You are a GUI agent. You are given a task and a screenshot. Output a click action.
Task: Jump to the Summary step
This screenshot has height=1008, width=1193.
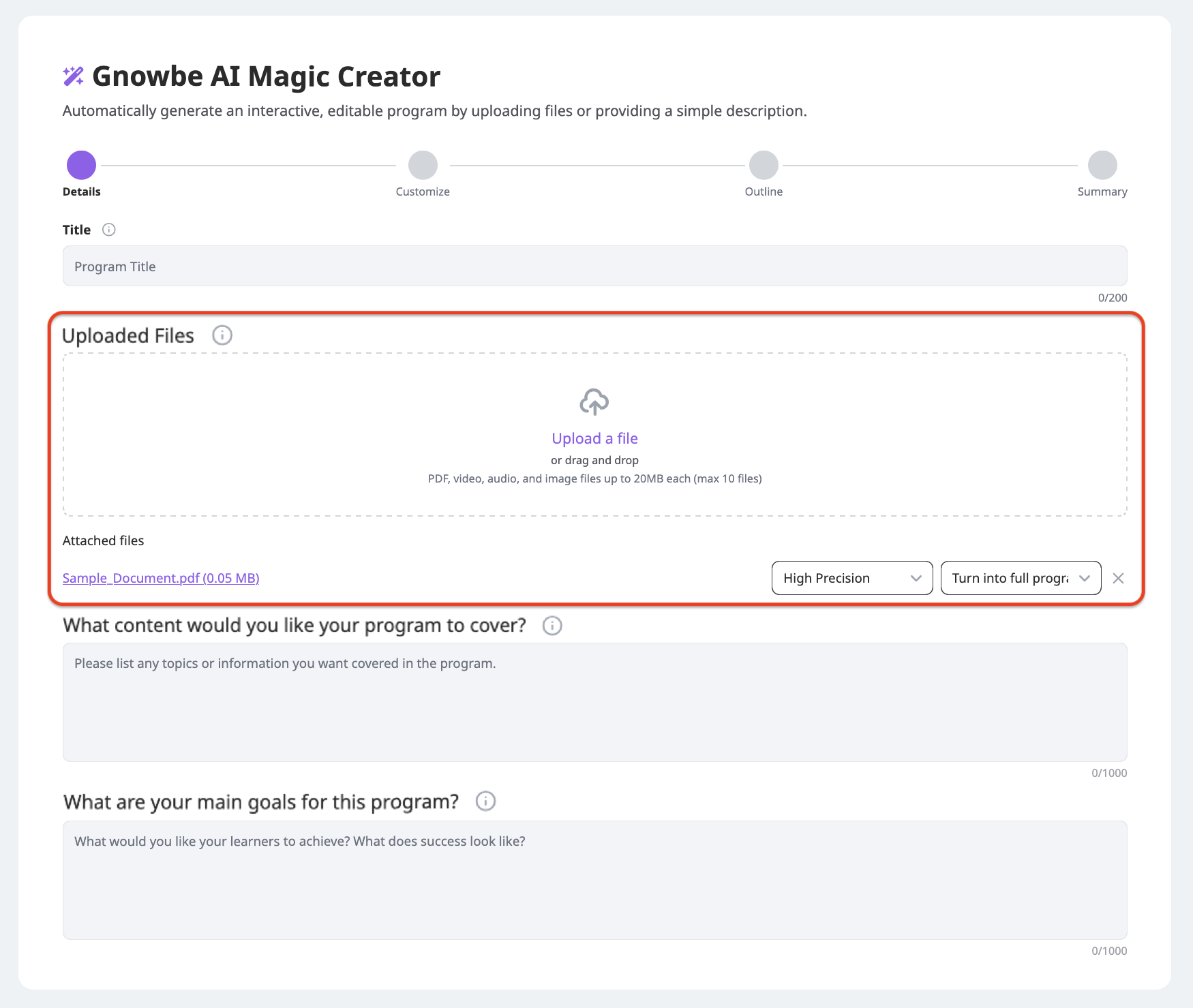click(1102, 165)
